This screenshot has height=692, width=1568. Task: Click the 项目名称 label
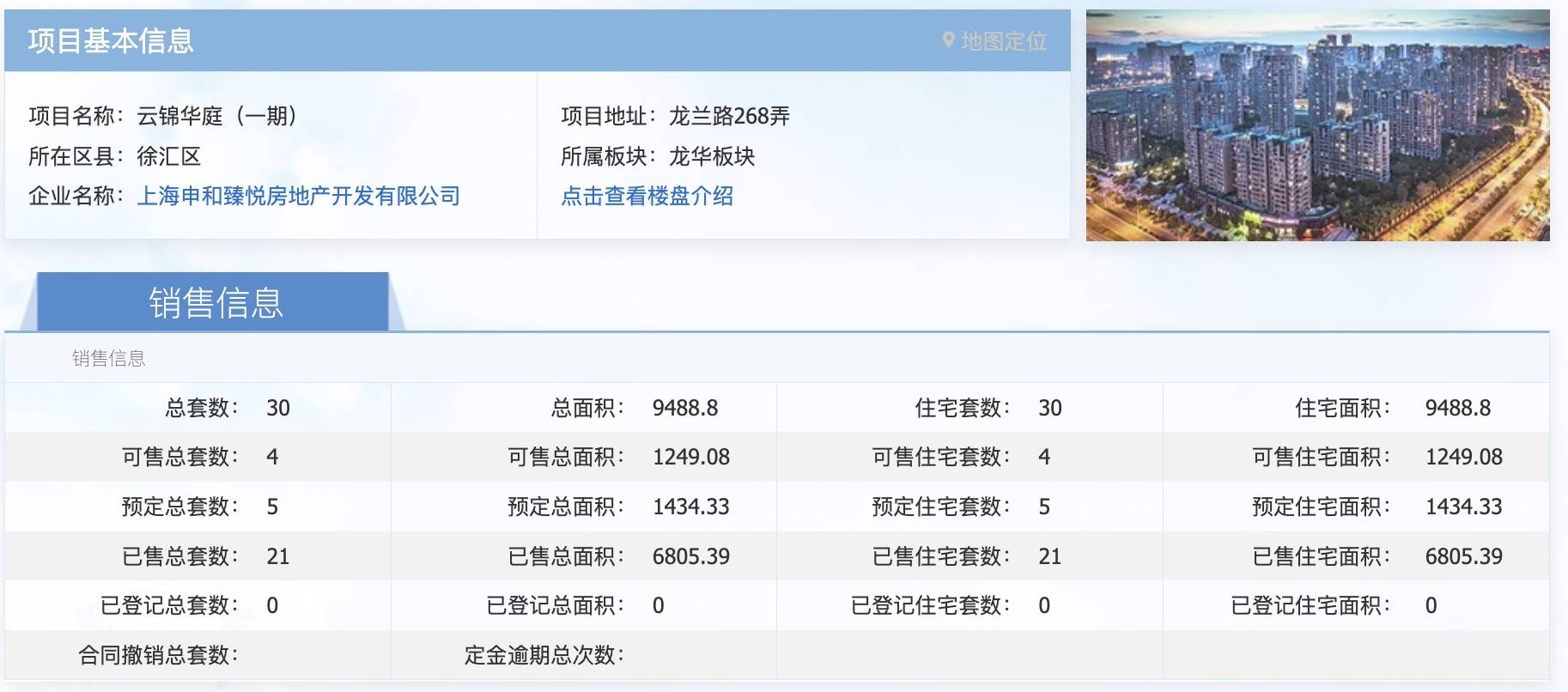[x=76, y=116]
